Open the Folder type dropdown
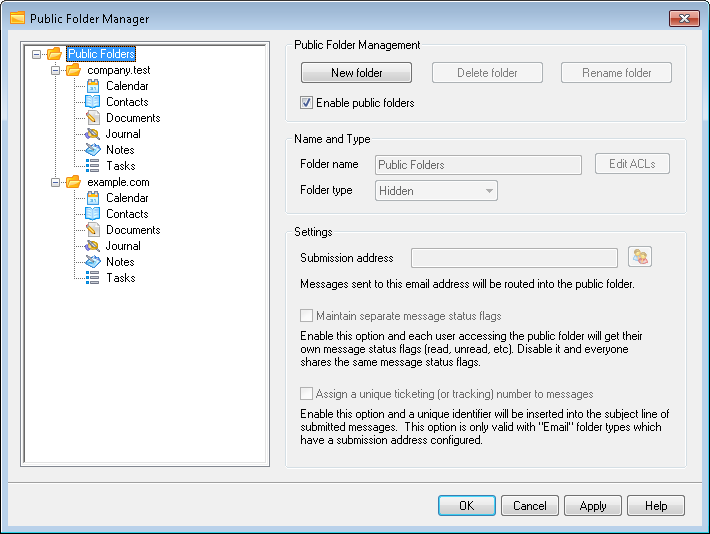 point(436,191)
